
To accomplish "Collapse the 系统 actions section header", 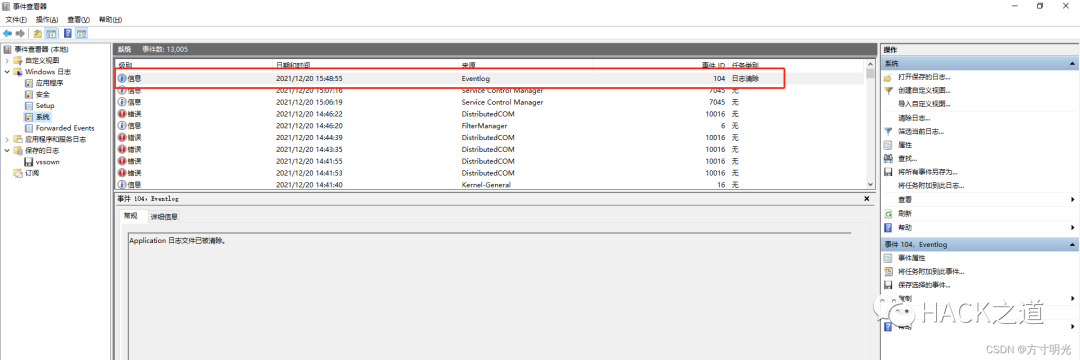I will 1072,63.
